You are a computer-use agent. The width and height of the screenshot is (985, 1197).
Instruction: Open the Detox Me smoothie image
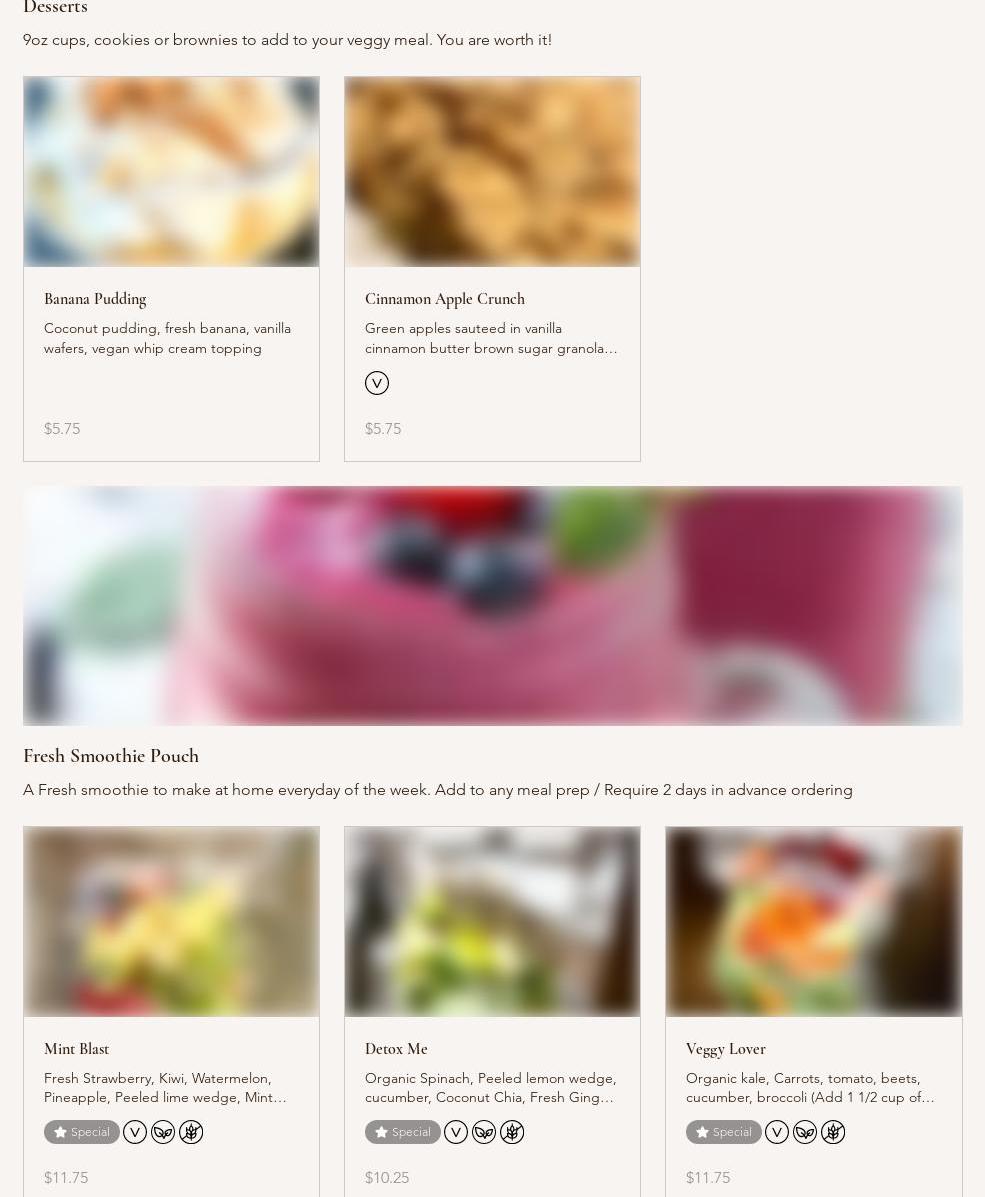492,921
